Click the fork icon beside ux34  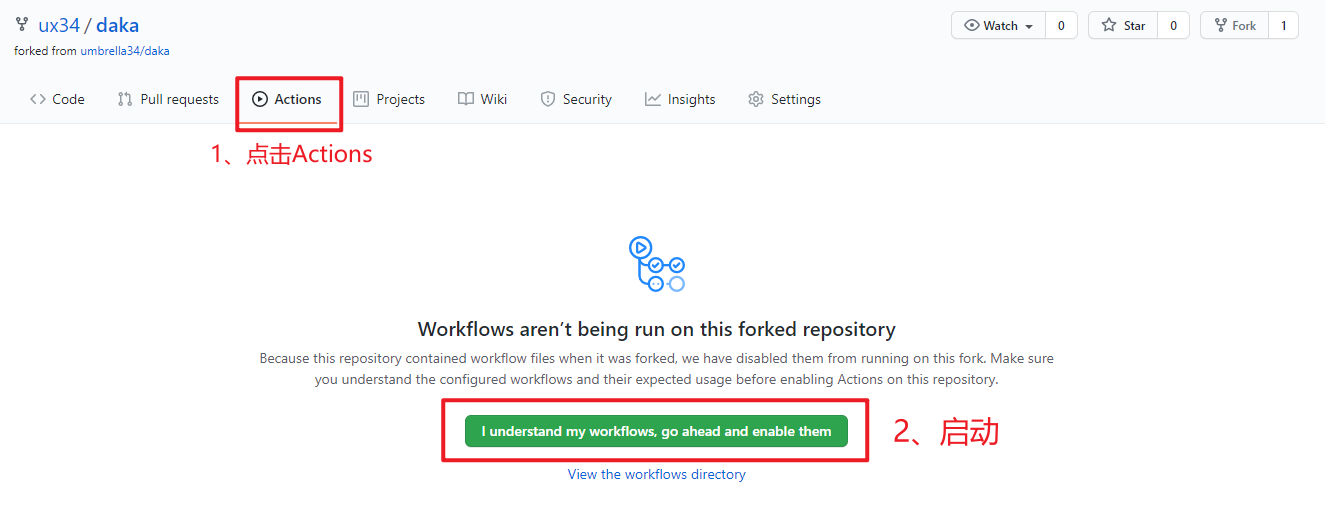pos(22,25)
